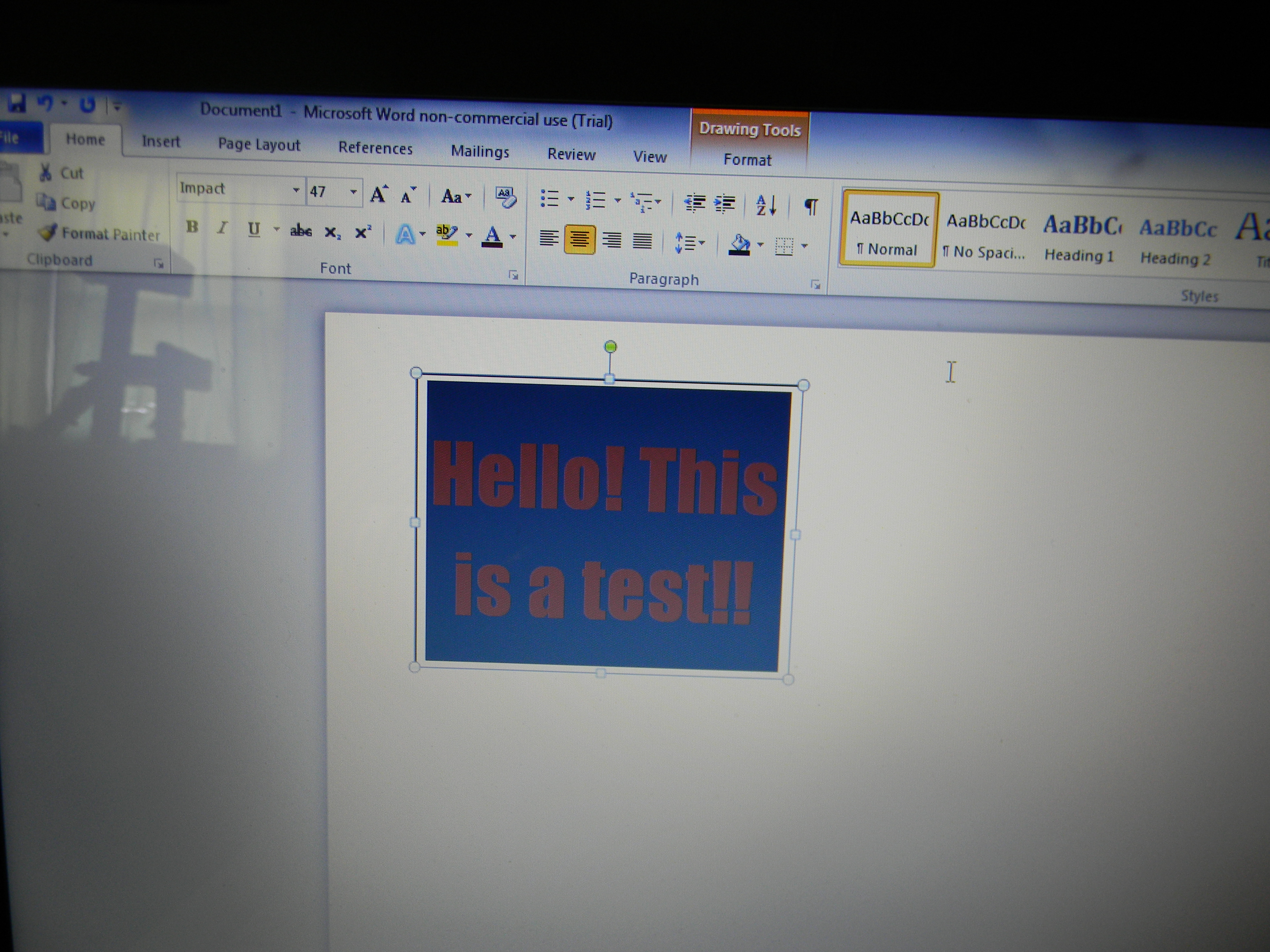The width and height of the screenshot is (1270, 952).
Task: Toggle Bold formatting
Action: pos(192,227)
